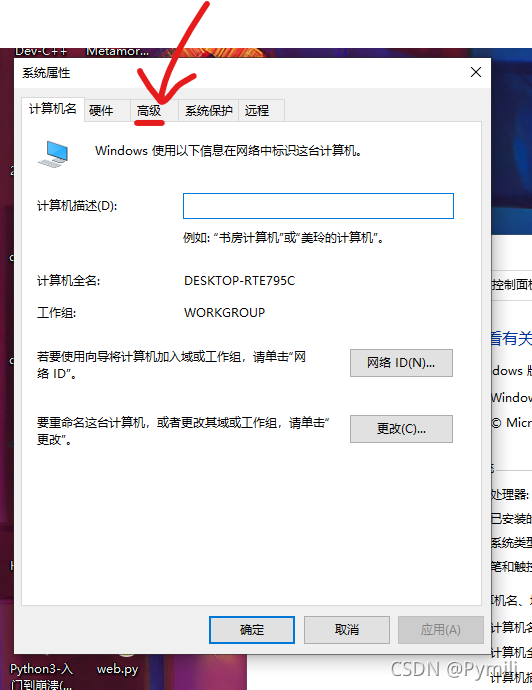Click the Python3-入门到崩溃 desktop item label
Image resolution: width=532 pixels, height=690 pixels.
(41, 676)
